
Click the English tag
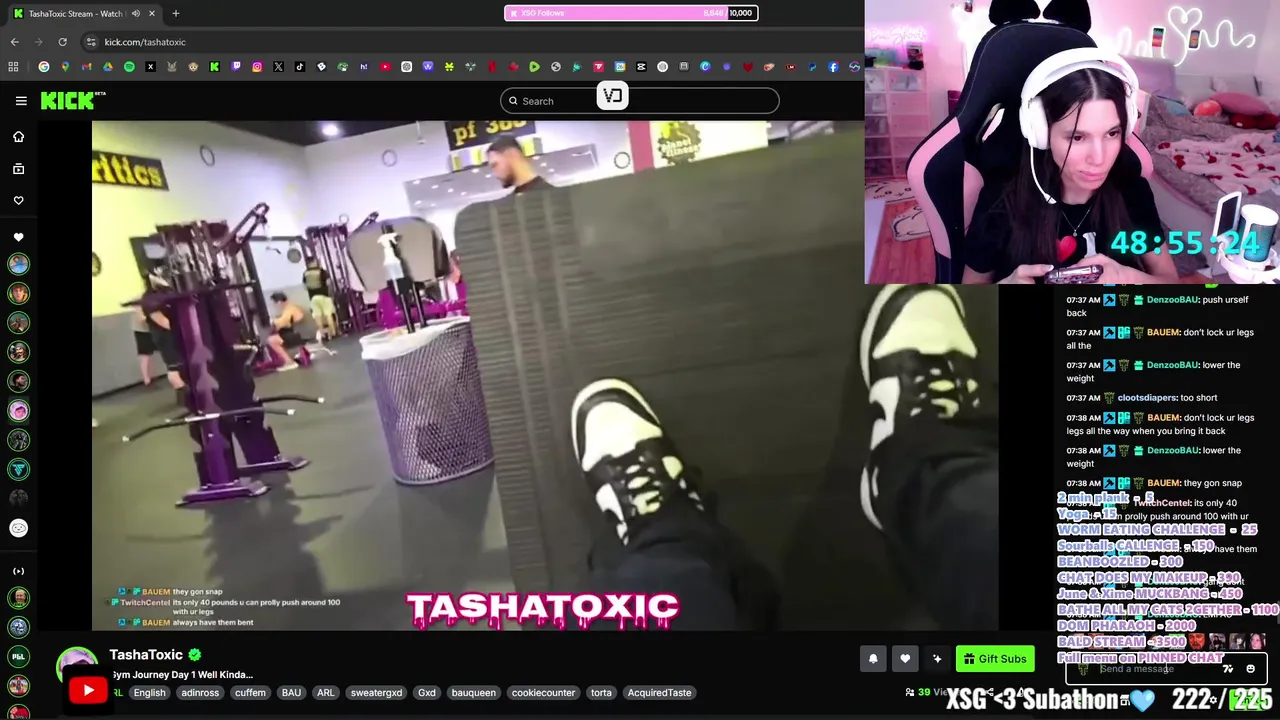pyautogui.click(x=149, y=692)
